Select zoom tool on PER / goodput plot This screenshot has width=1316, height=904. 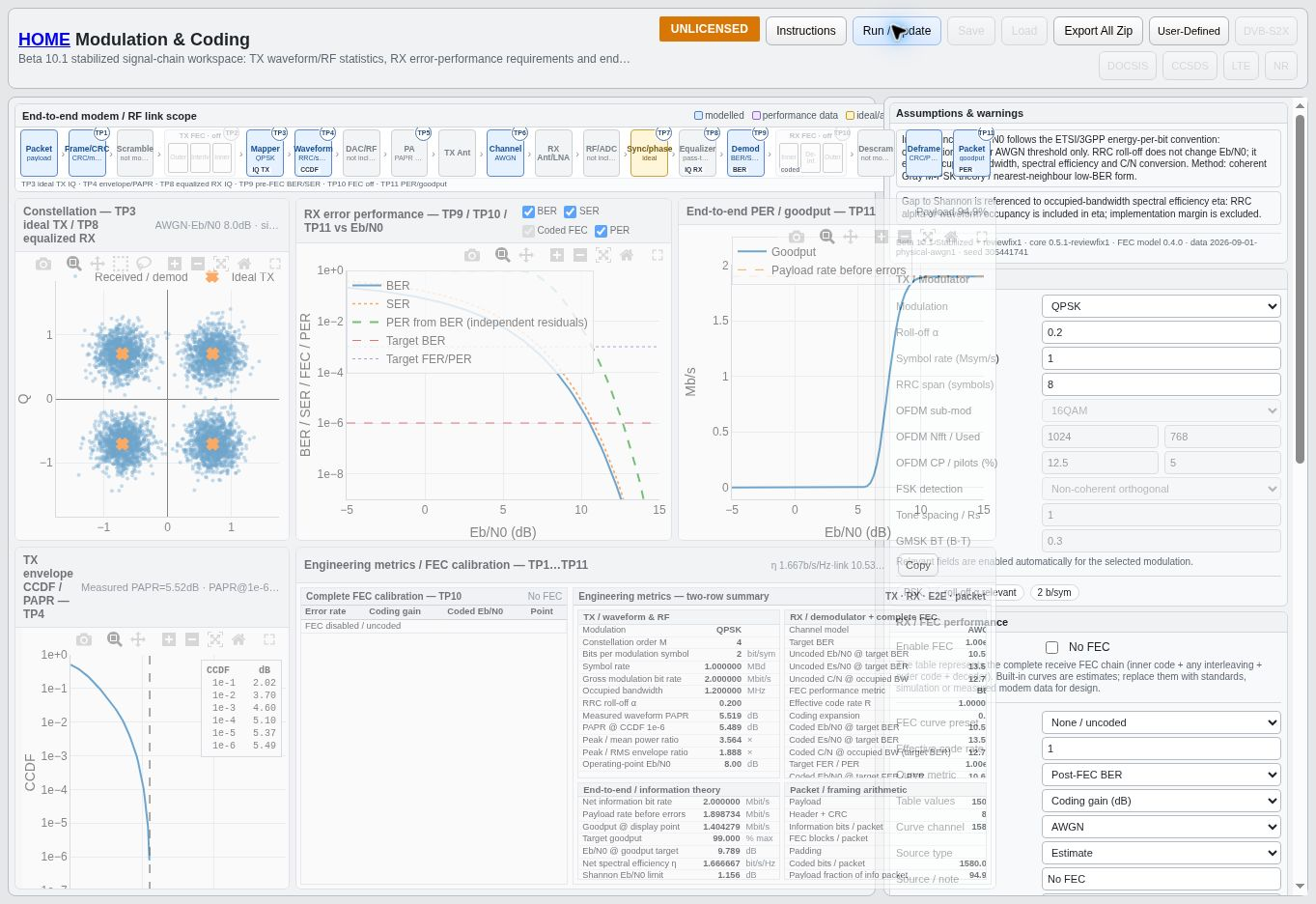coord(827,237)
